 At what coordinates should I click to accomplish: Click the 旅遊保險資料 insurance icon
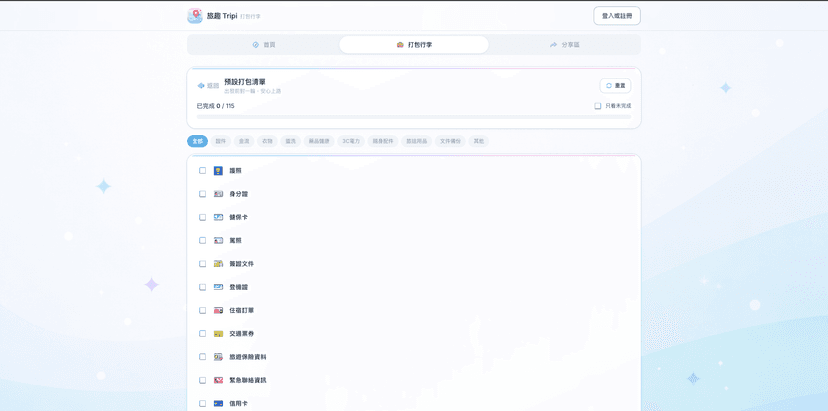[218, 357]
